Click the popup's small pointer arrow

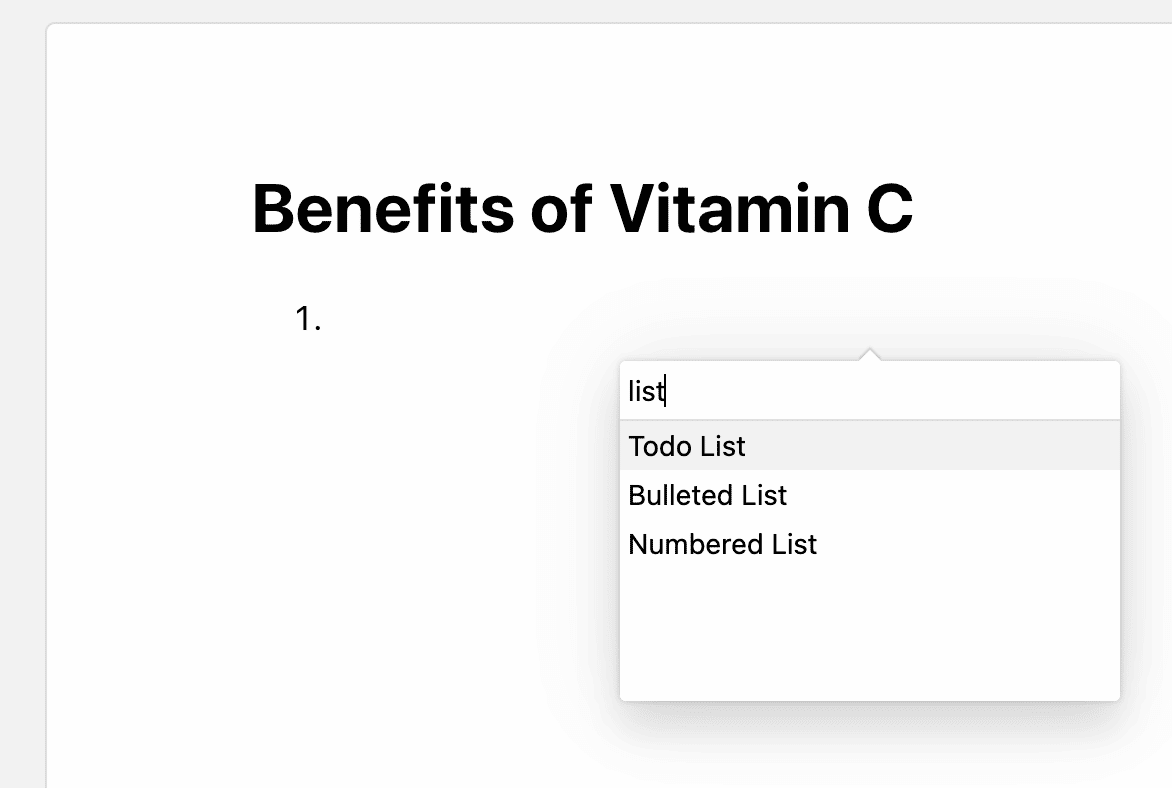(x=870, y=354)
